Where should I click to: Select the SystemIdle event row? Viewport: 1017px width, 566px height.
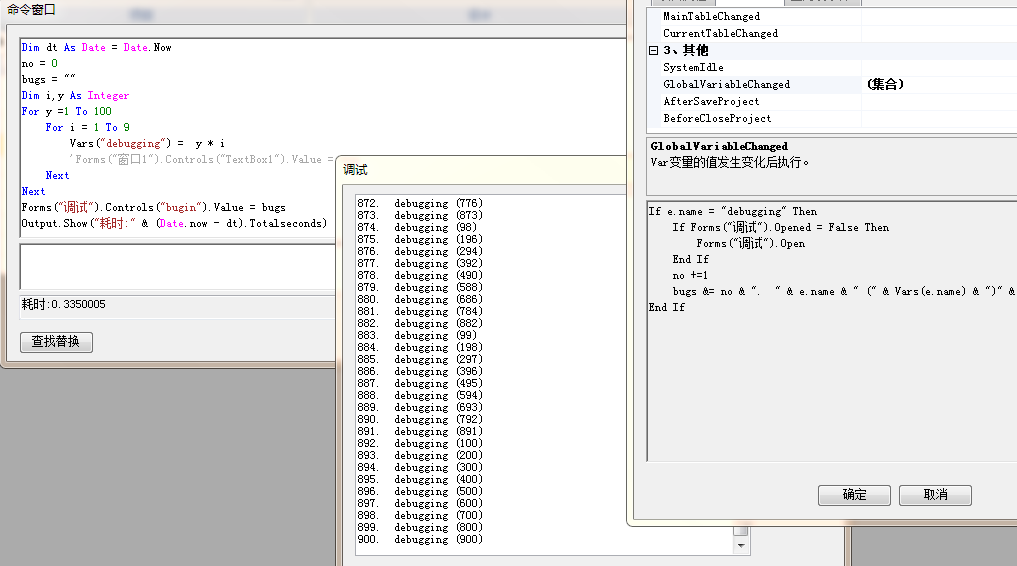[x=693, y=67]
